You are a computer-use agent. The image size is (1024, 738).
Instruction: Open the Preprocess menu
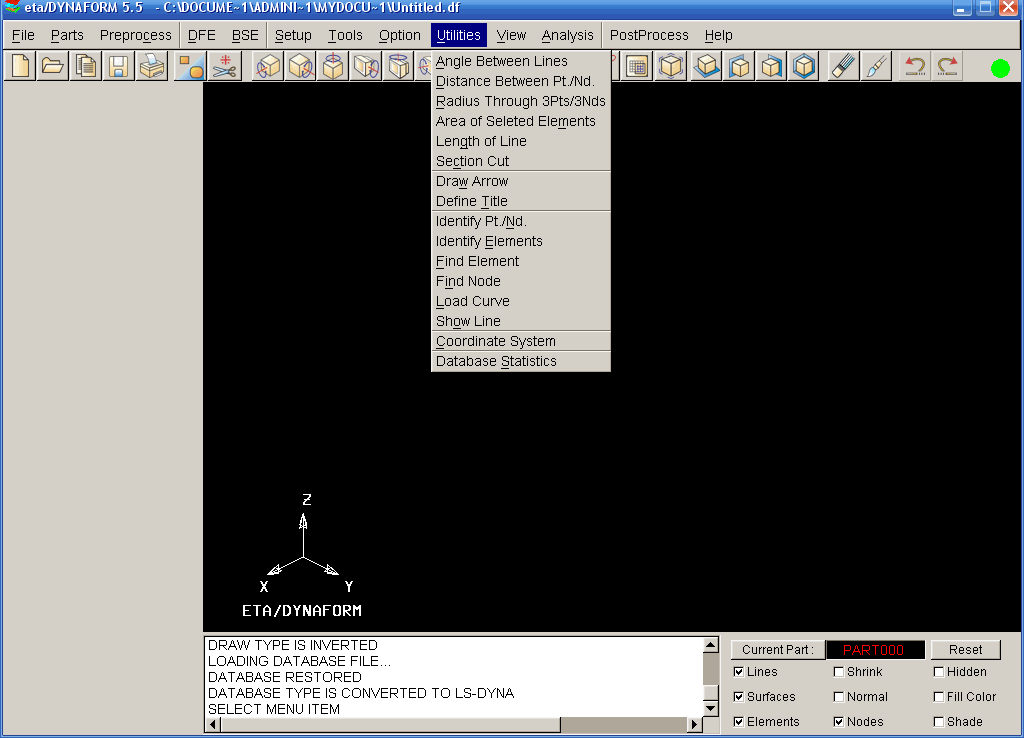(x=136, y=35)
